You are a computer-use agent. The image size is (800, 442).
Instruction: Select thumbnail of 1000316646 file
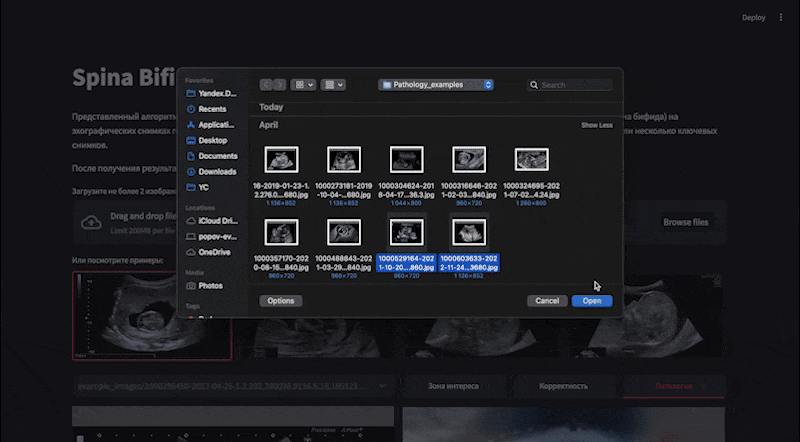tap(469, 159)
